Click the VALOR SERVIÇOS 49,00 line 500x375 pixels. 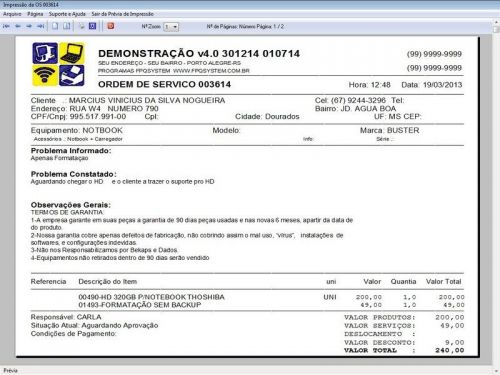[x=404, y=326]
